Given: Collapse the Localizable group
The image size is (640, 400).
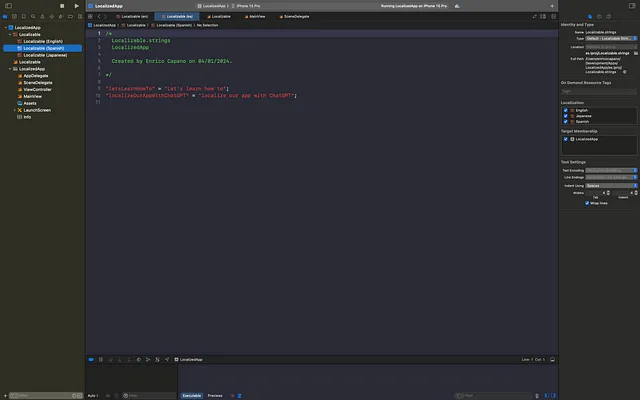Looking at the screenshot, I should click(10, 35).
